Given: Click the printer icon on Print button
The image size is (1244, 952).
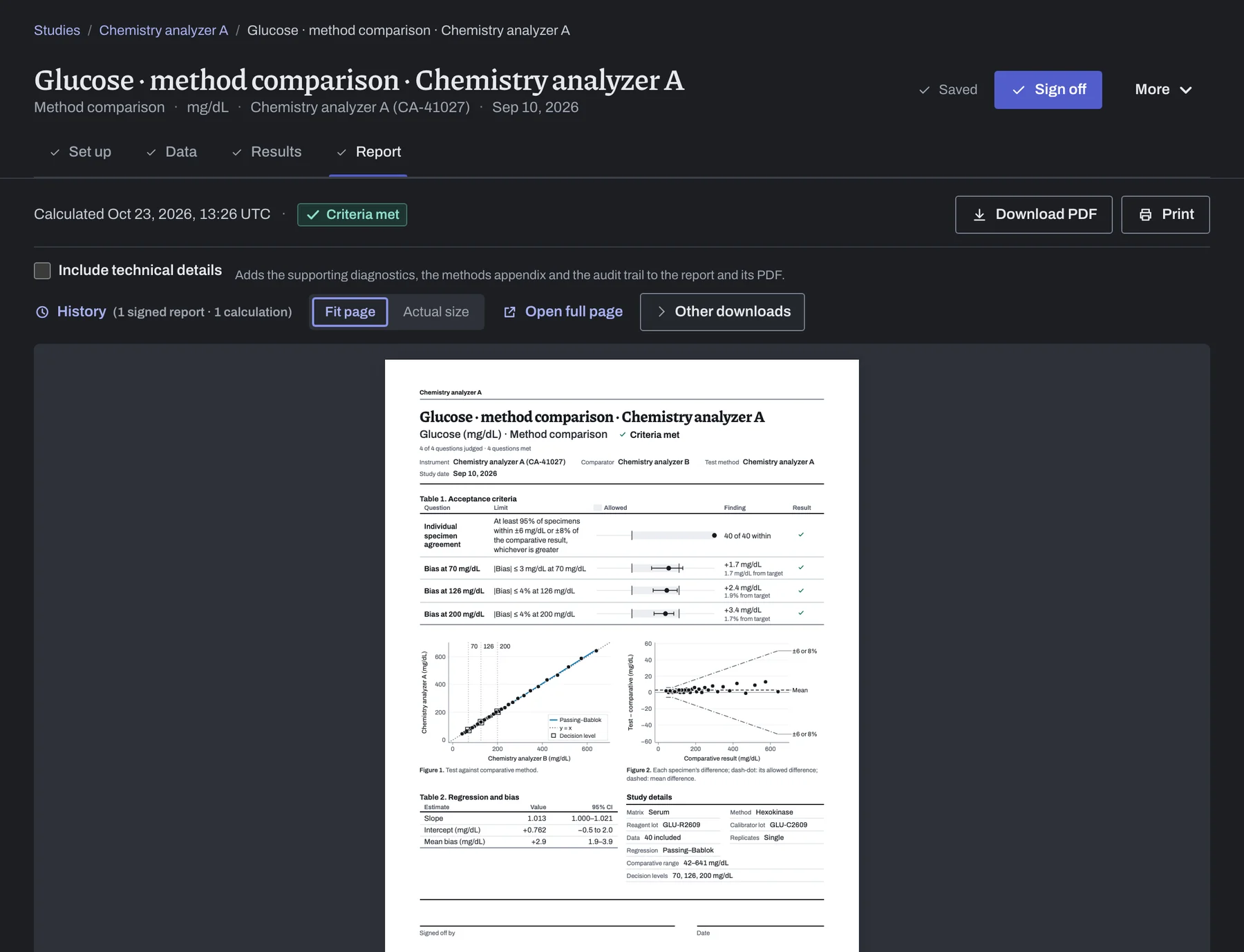Looking at the screenshot, I should pos(1145,215).
